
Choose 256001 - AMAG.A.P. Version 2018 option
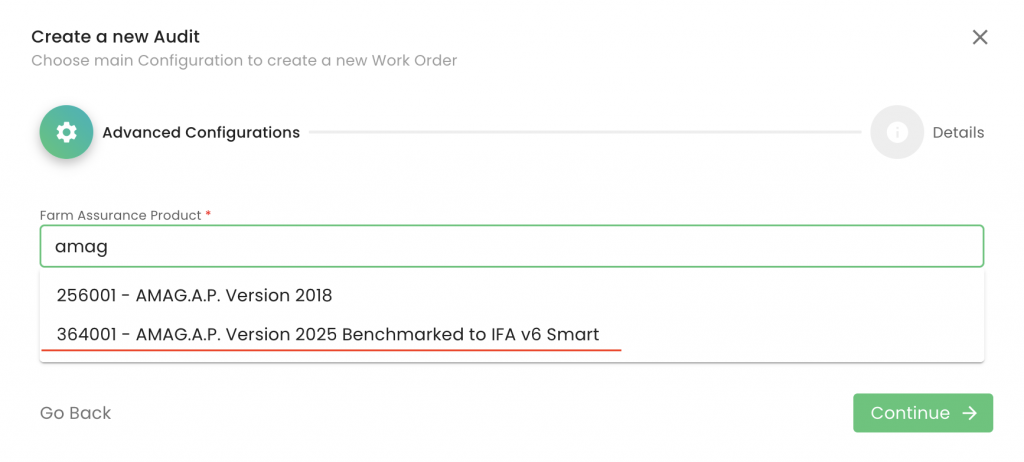tap(195, 296)
